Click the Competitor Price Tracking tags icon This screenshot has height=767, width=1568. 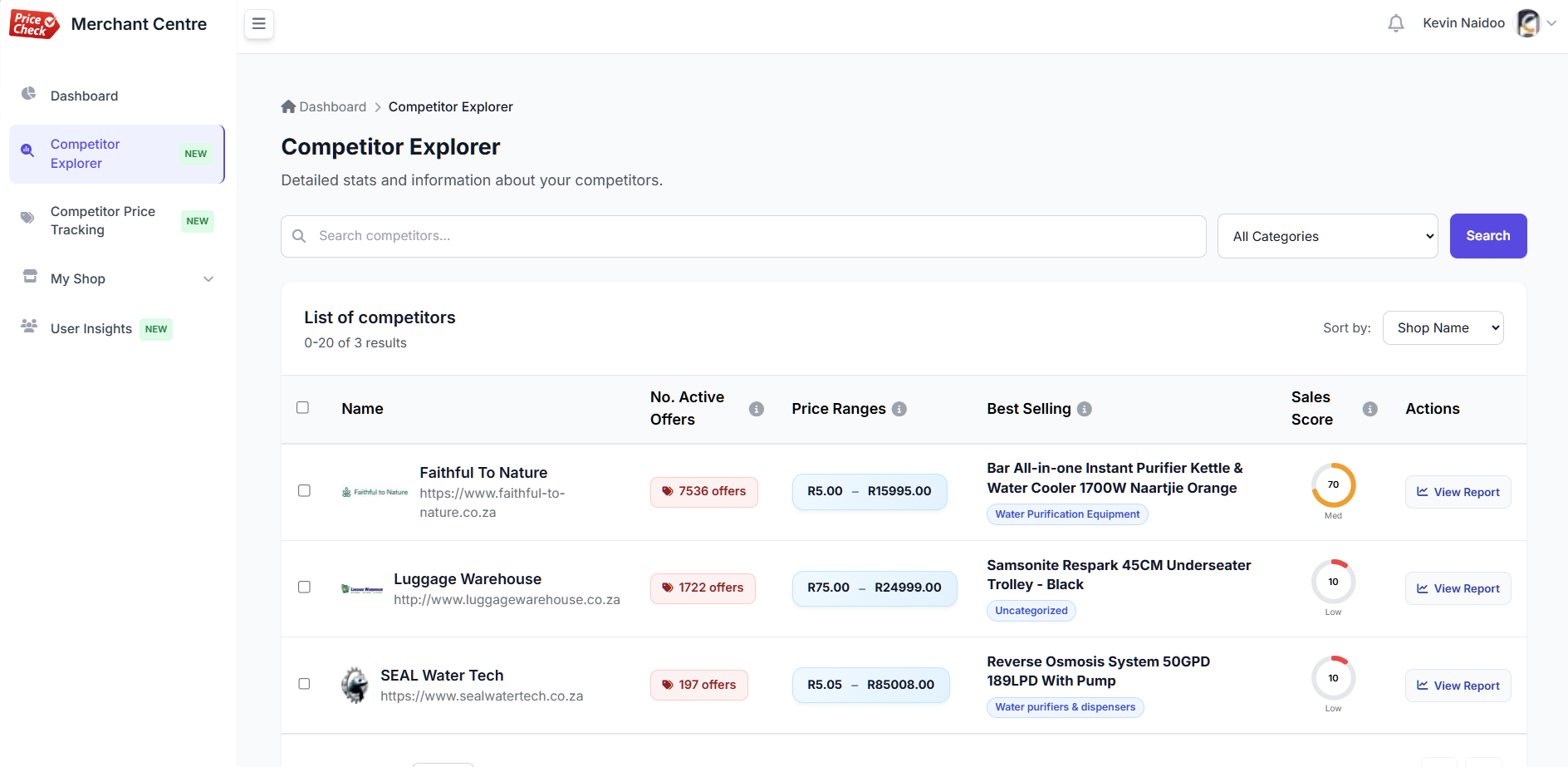pos(28,218)
